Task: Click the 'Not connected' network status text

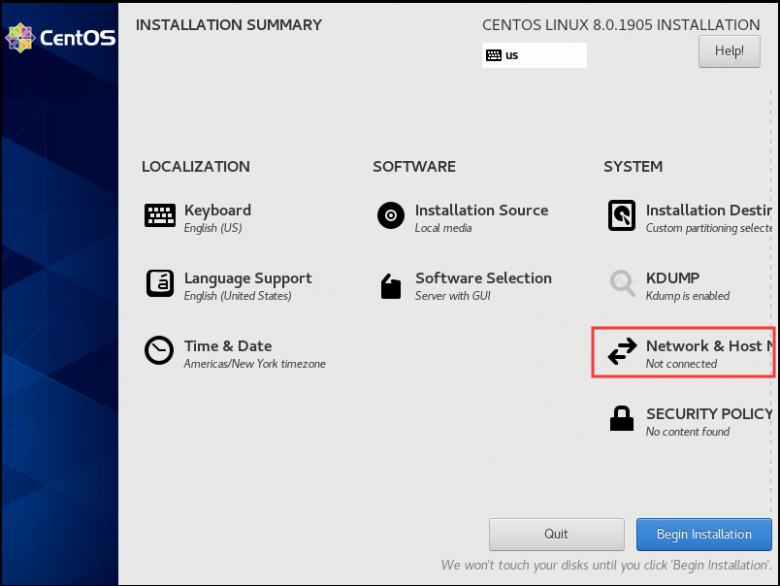Action: point(681,364)
